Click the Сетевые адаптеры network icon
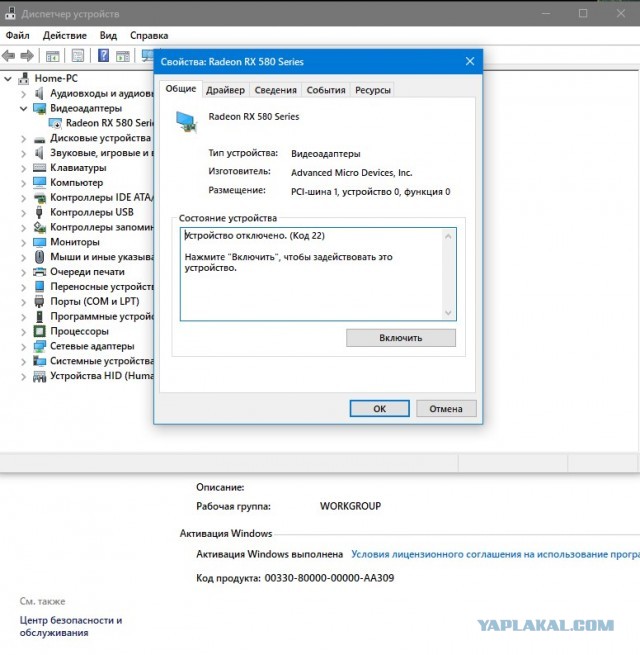 click(39, 346)
